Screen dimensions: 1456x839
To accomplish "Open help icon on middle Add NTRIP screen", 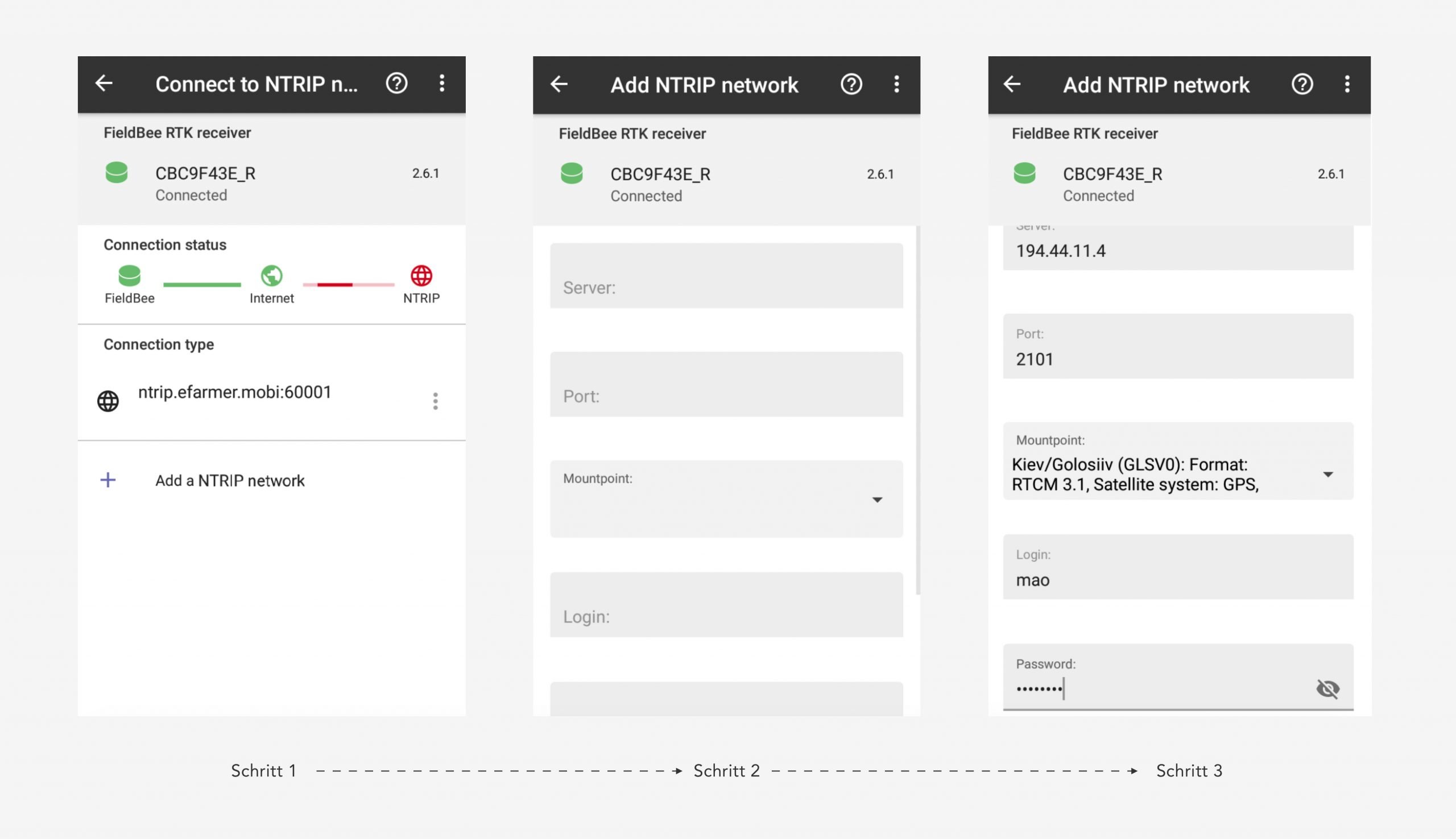I will (x=851, y=85).
